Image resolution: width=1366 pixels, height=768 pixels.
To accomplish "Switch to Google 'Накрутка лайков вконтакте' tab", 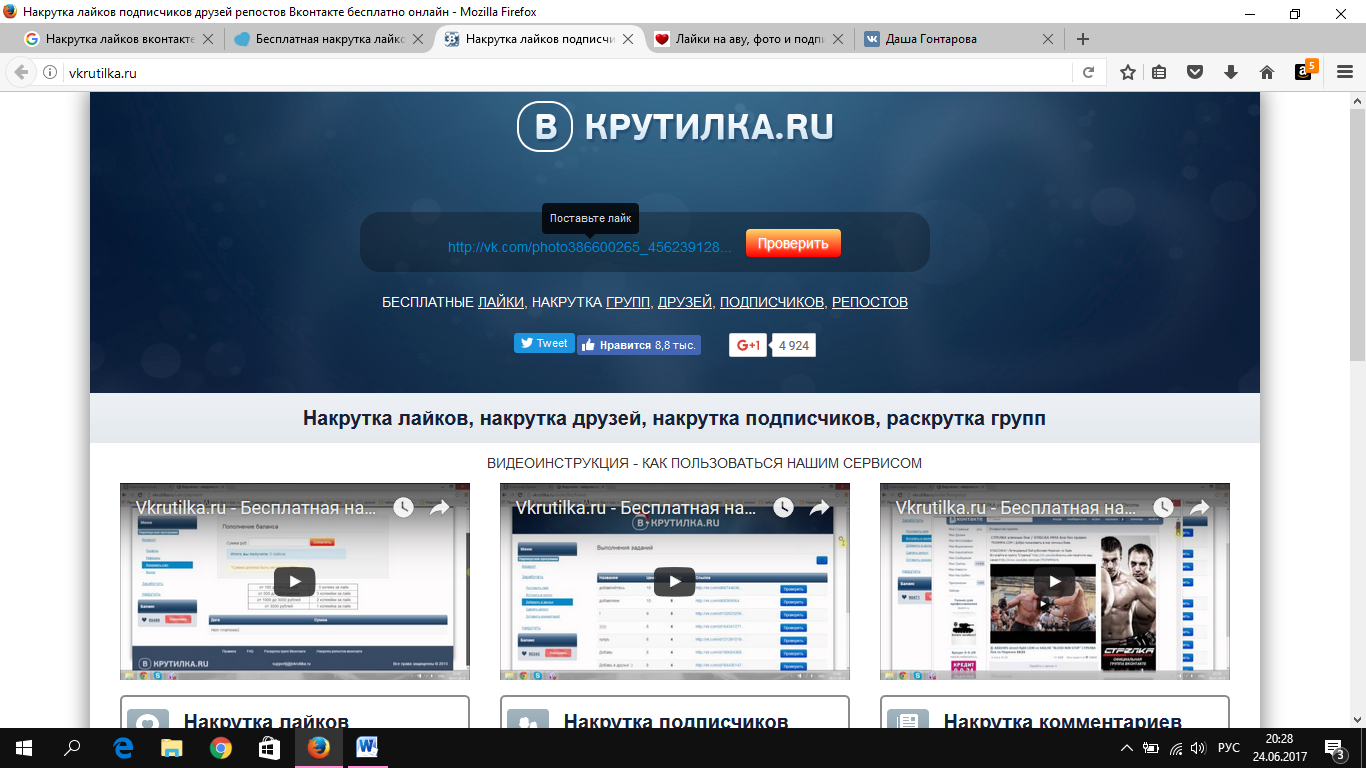I will pyautogui.click(x=120, y=39).
